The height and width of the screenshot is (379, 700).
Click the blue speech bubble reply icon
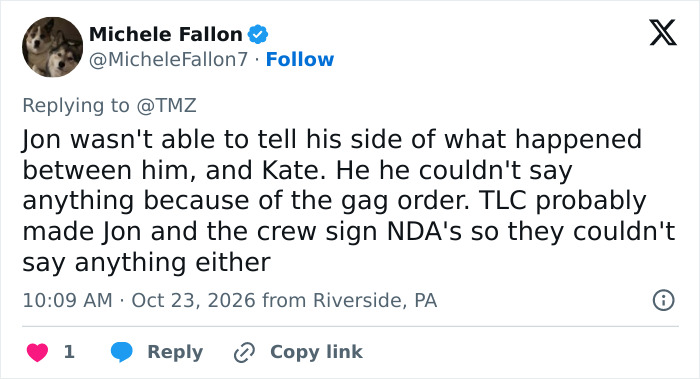click(x=121, y=352)
